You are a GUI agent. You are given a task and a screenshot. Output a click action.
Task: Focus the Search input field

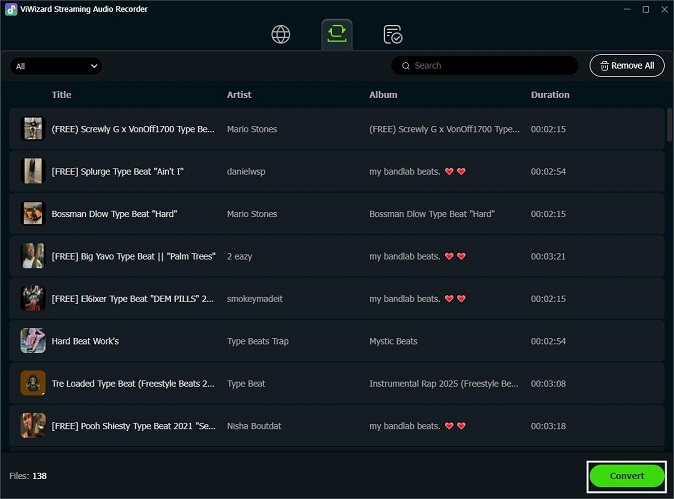484,66
